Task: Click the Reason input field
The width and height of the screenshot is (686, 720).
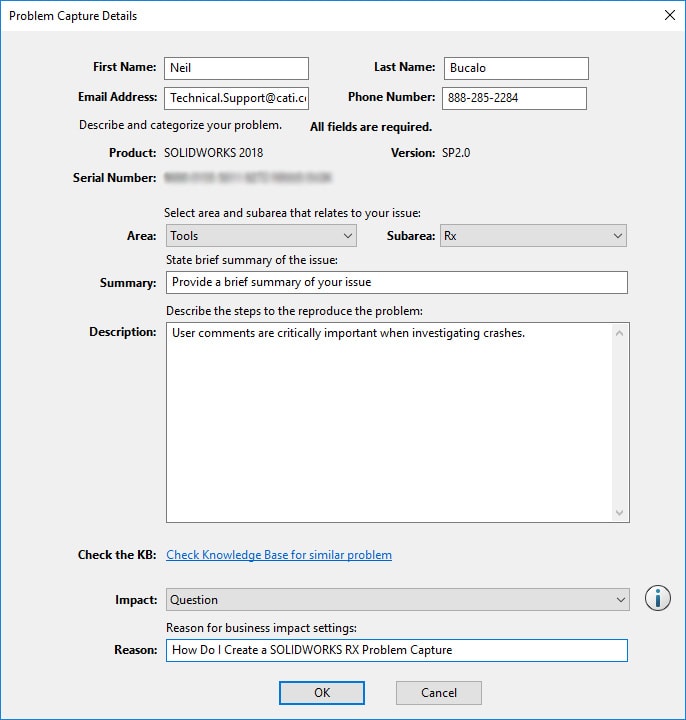Action: tap(396, 650)
